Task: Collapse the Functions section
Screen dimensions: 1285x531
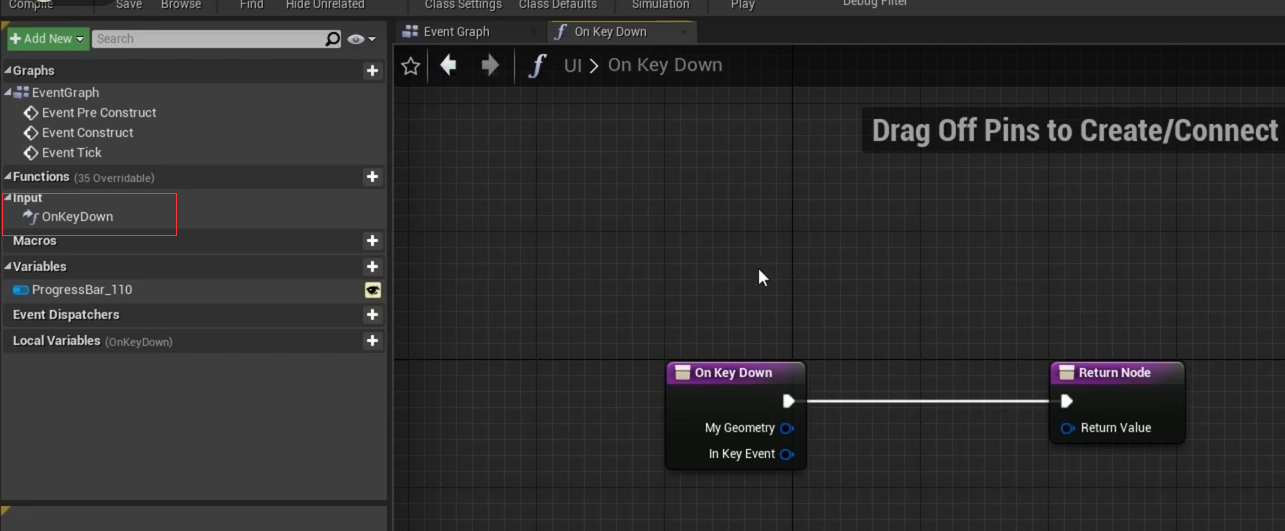Action: click(x=8, y=177)
